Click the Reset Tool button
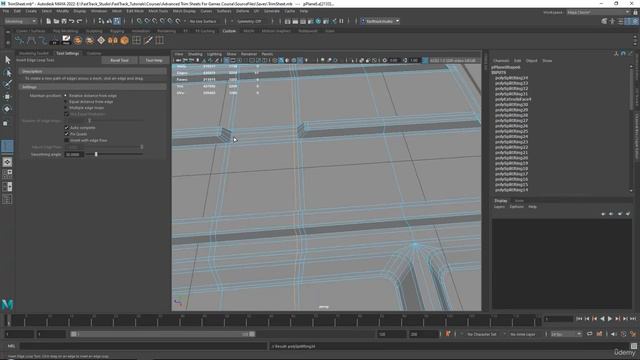 [119, 60]
